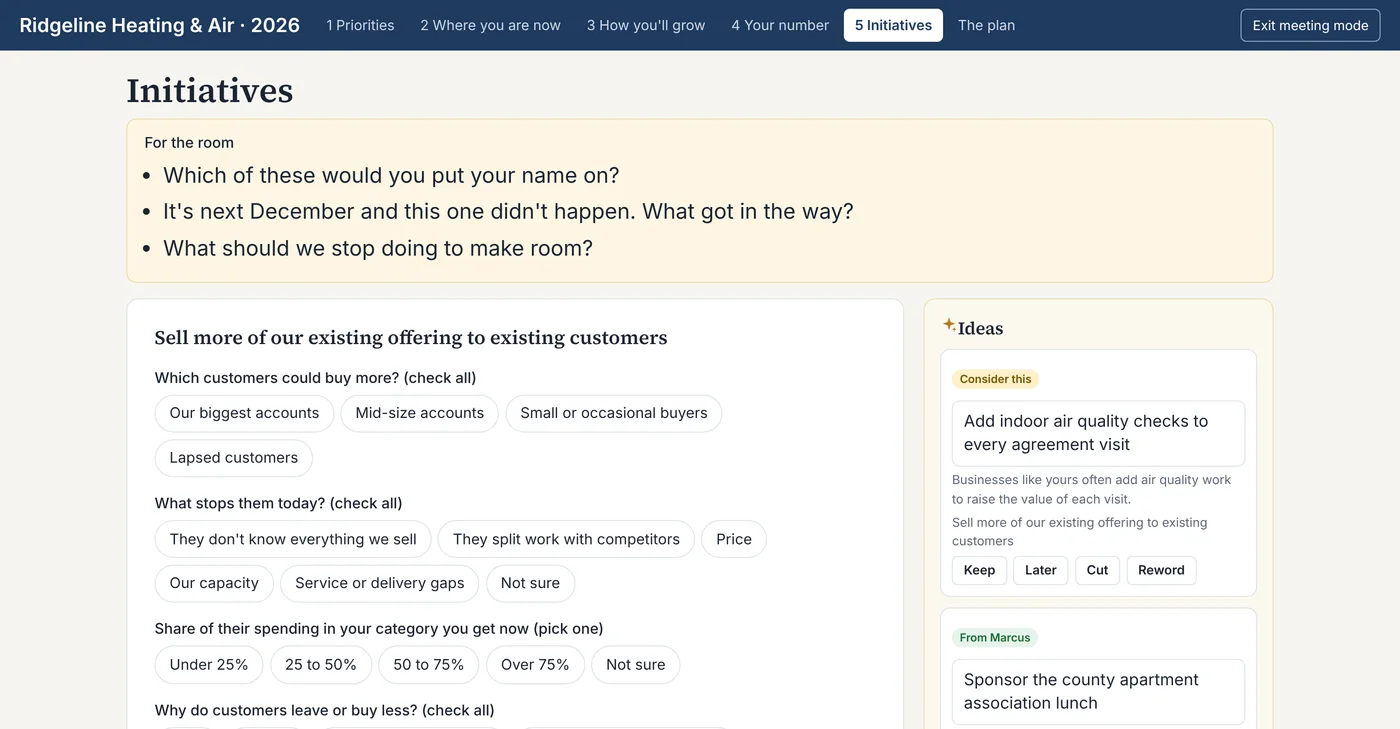Toggle They split work with competitors
1400x729 pixels.
coord(566,539)
